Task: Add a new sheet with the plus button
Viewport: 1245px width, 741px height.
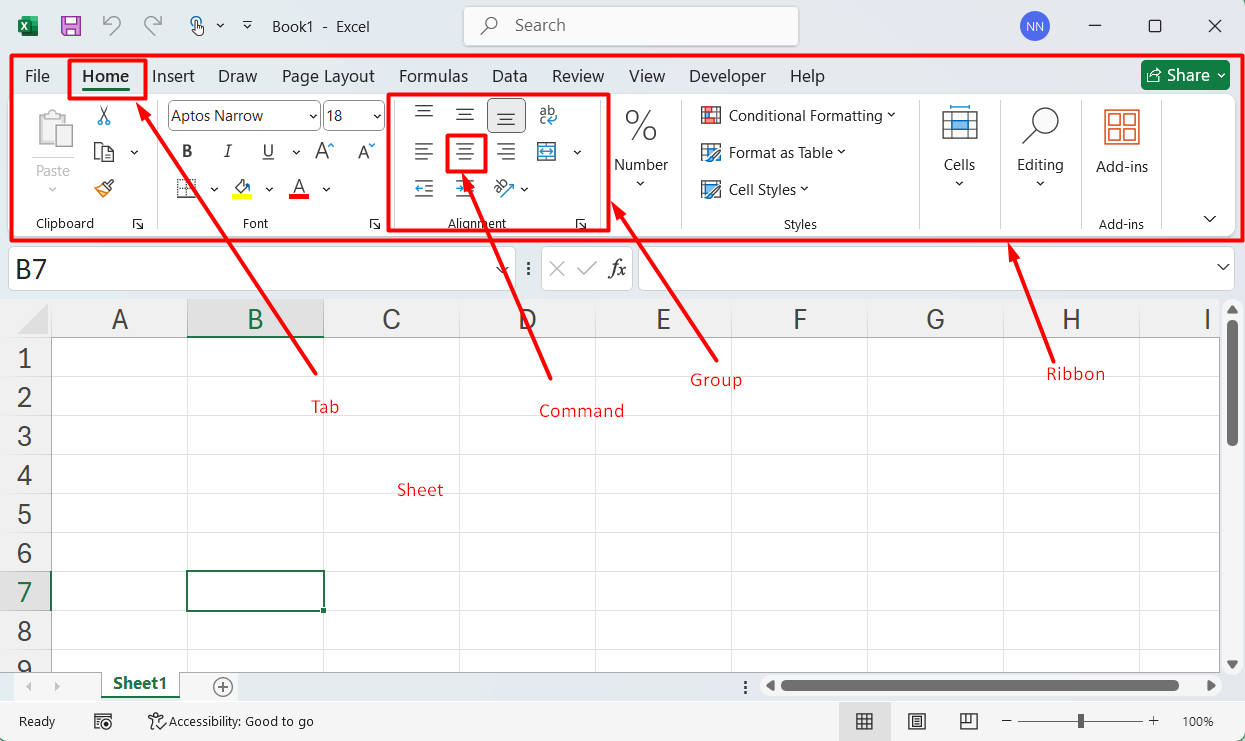Action: [x=222, y=686]
